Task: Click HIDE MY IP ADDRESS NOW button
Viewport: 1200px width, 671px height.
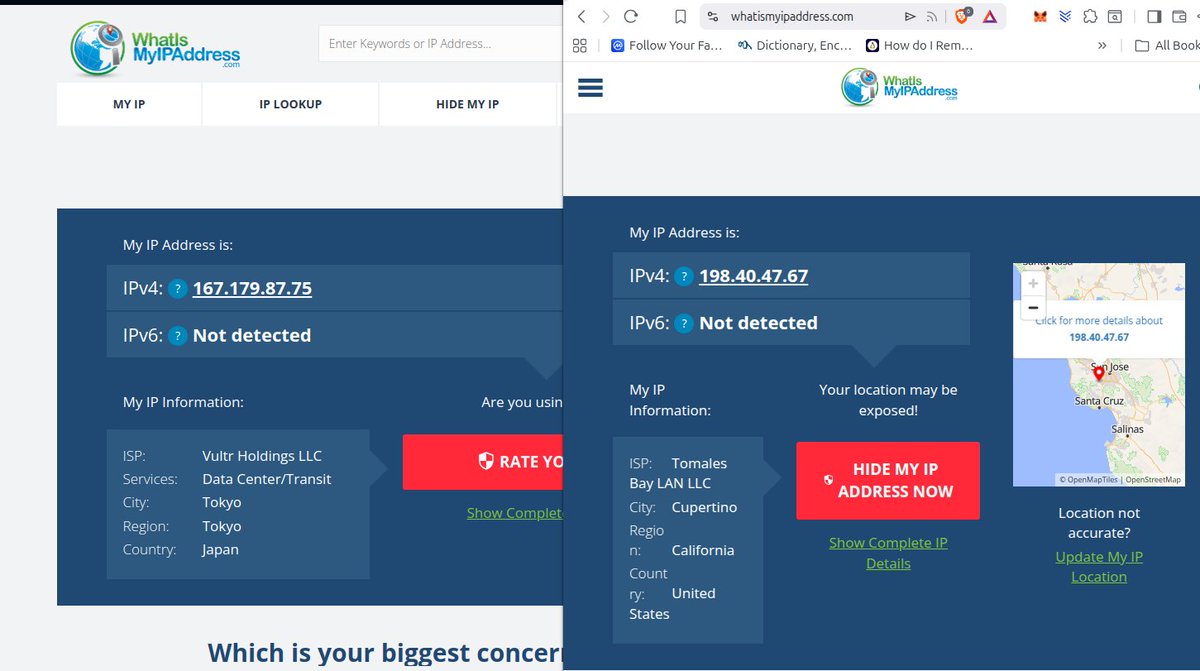Action: pos(888,480)
